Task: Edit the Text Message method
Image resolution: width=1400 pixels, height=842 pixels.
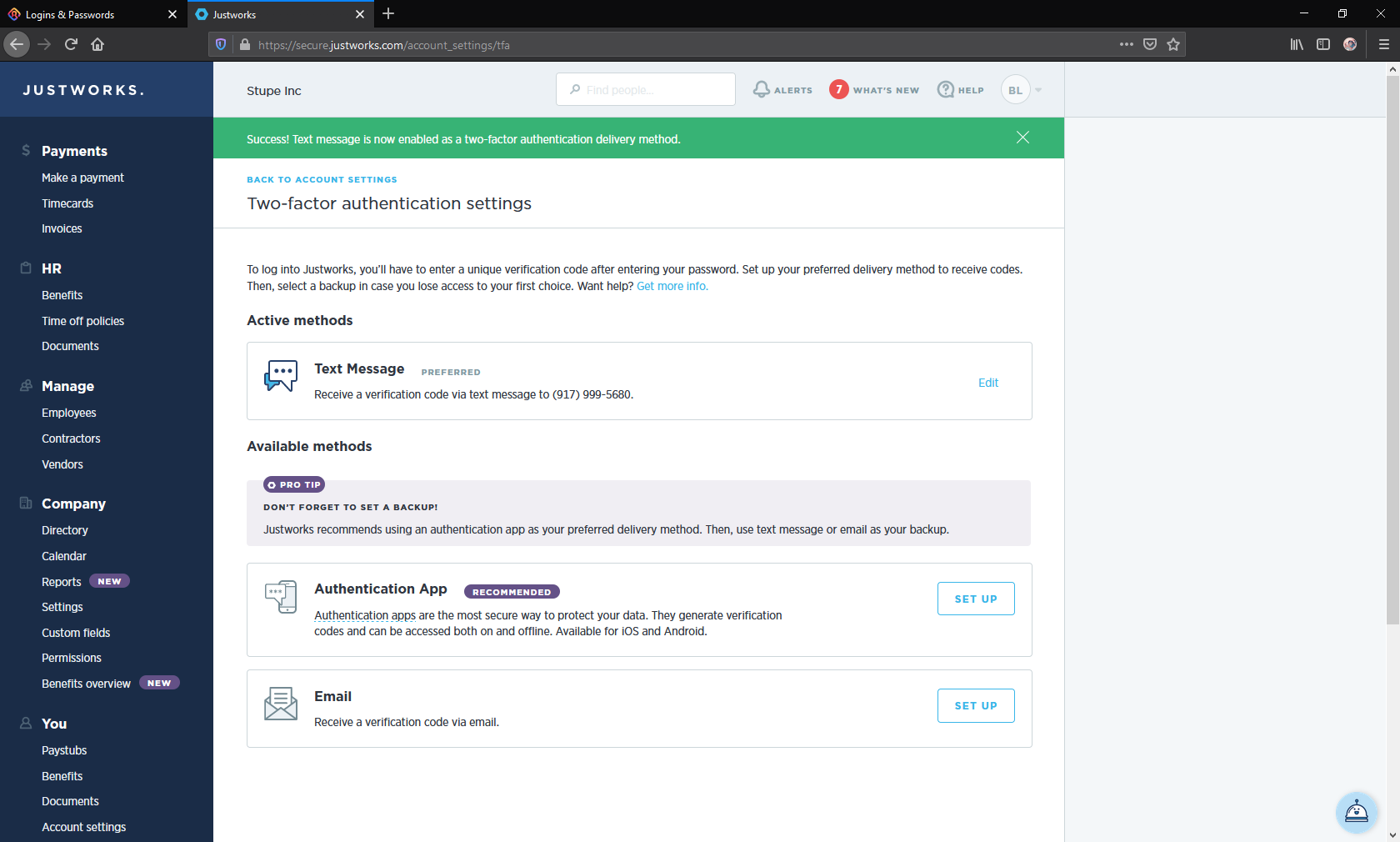Action: [988, 383]
